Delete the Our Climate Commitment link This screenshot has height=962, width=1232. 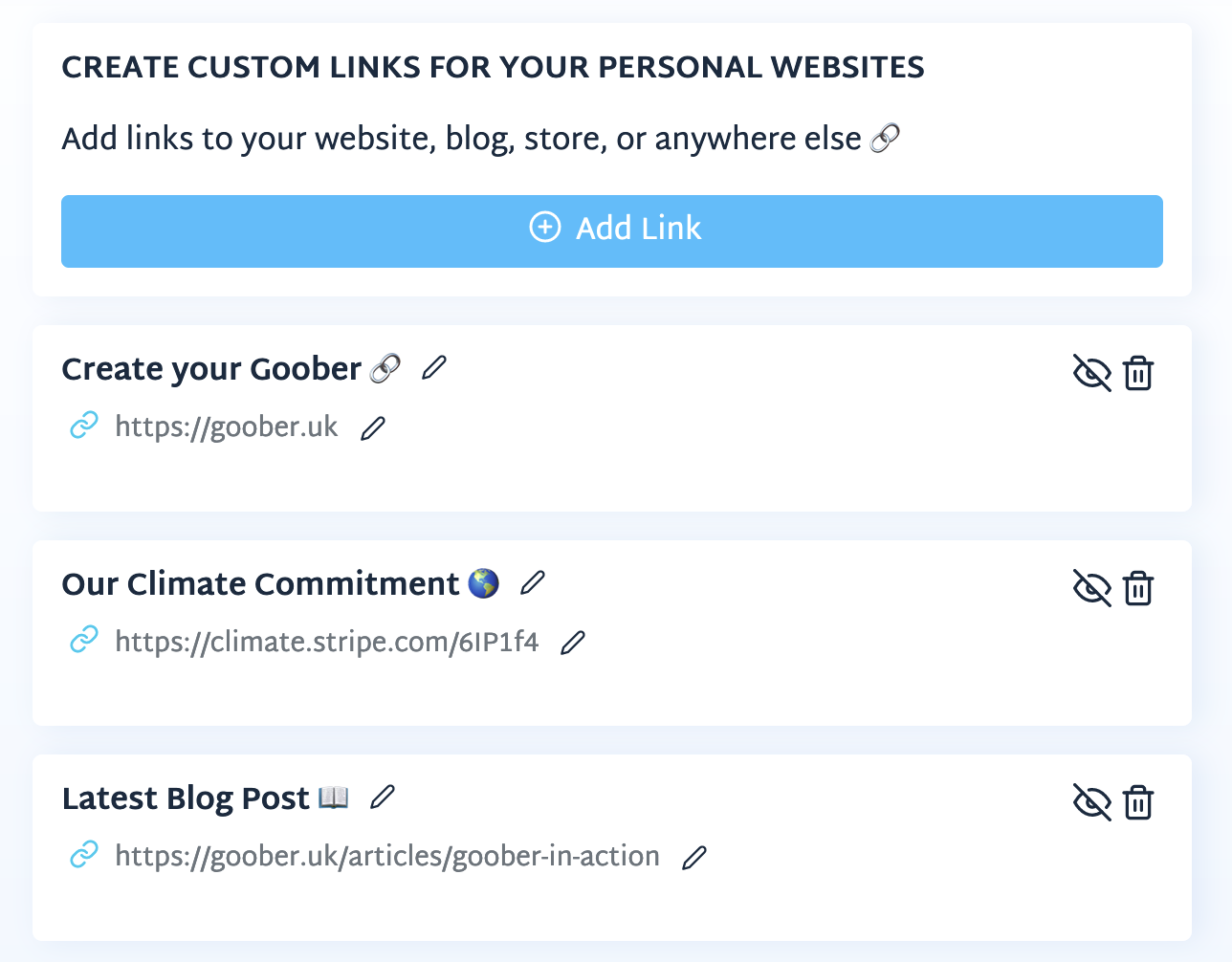pos(1138,588)
